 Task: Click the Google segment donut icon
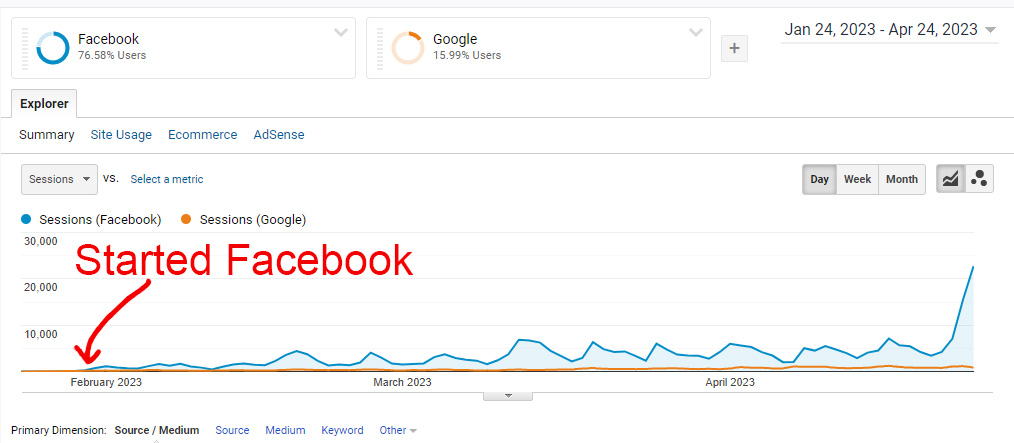point(407,48)
